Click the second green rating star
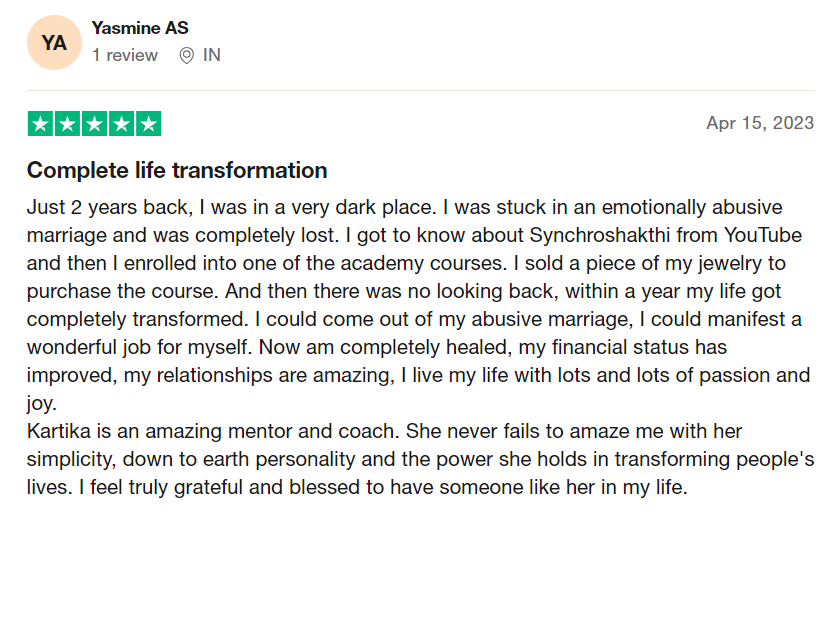The height and width of the screenshot is (630, 833). click(x=68, y=124)
